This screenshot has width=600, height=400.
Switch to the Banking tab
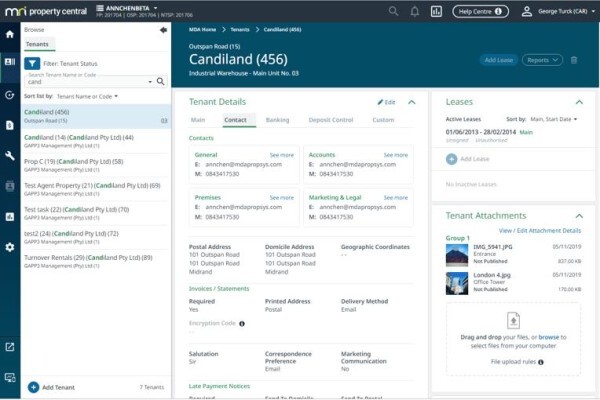277,120
